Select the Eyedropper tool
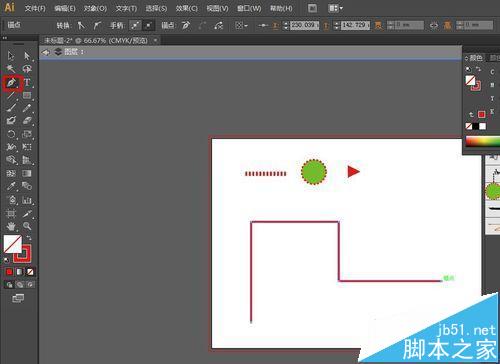The image size is (500, 364). [x=11, y=186]
